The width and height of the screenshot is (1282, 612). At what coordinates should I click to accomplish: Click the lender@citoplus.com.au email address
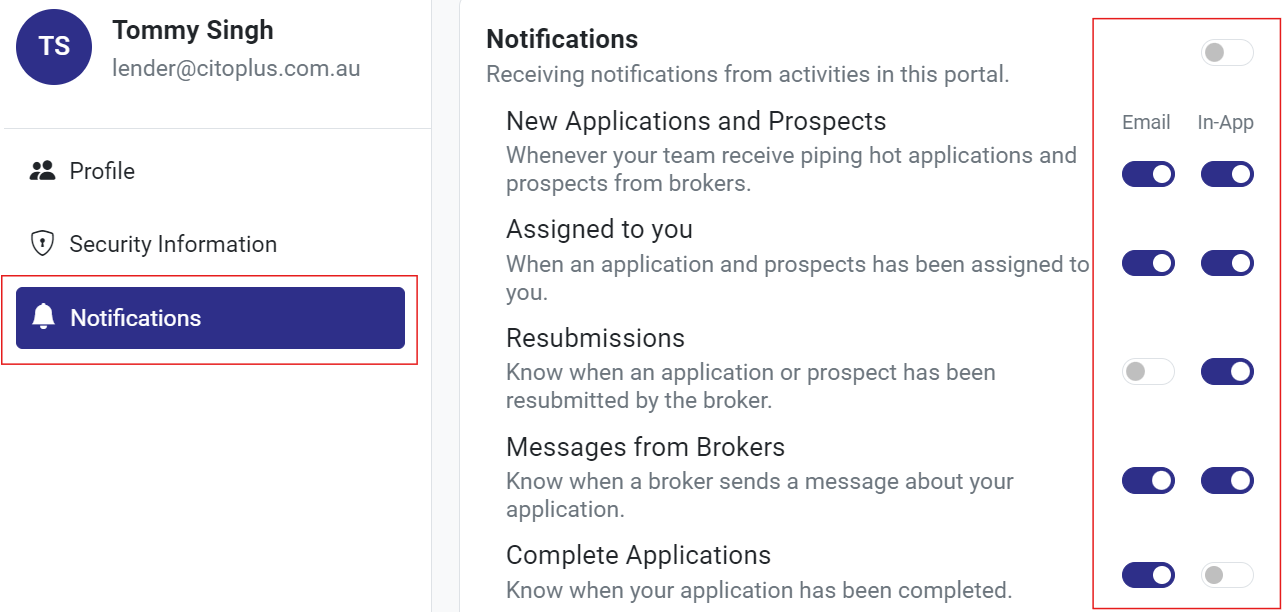(x=236, y=69)
